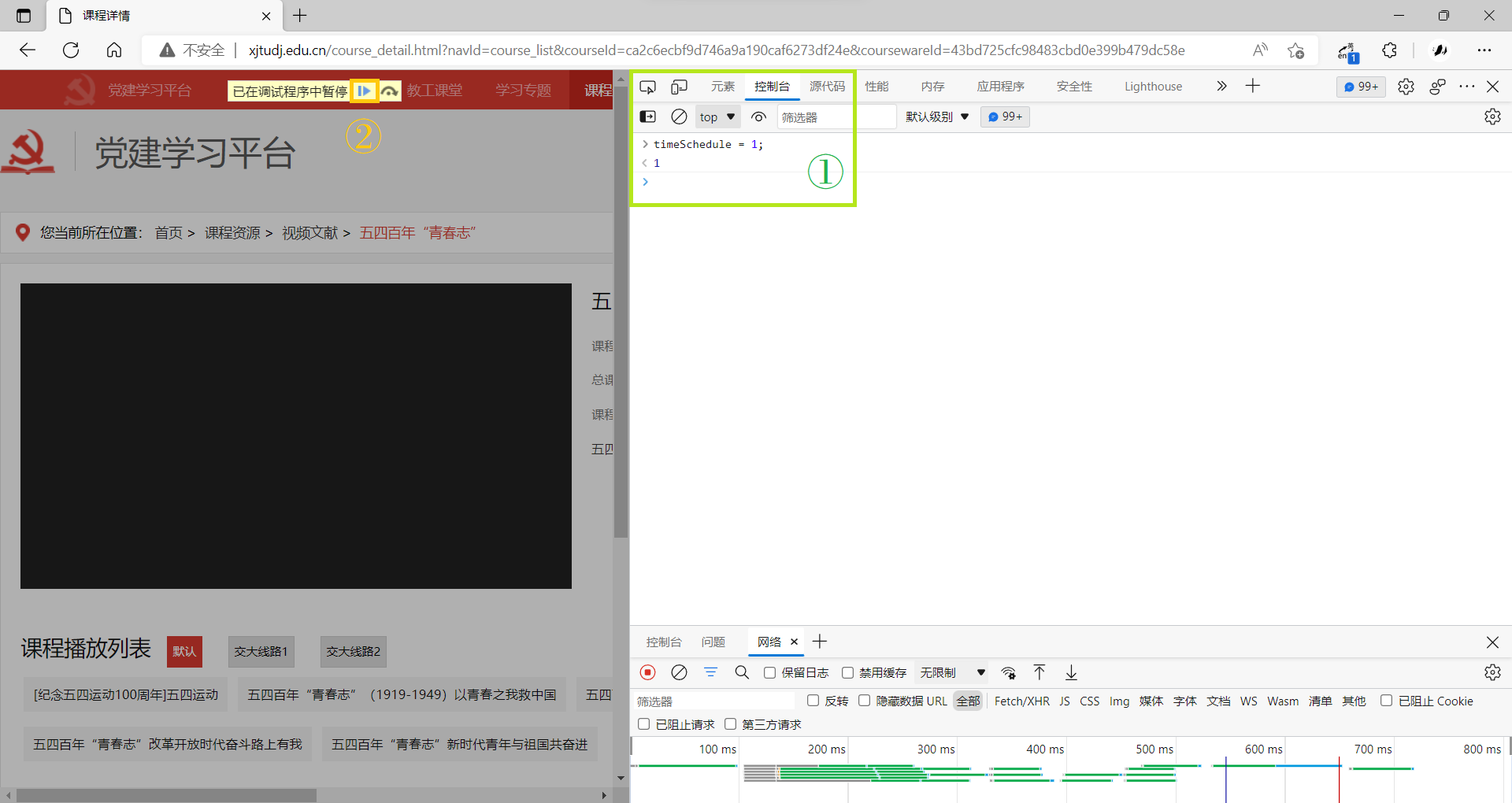
Task: Open the 无限制 throttling dropdown
Action: (953, 672)
